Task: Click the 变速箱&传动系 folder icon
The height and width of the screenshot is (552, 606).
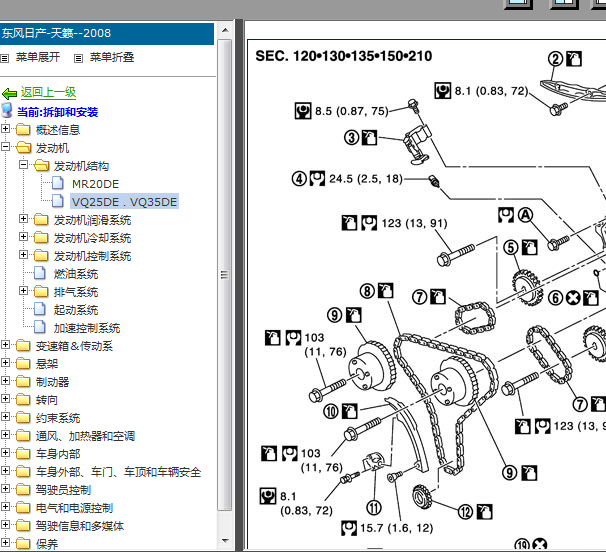Action: tap(23, 345)
